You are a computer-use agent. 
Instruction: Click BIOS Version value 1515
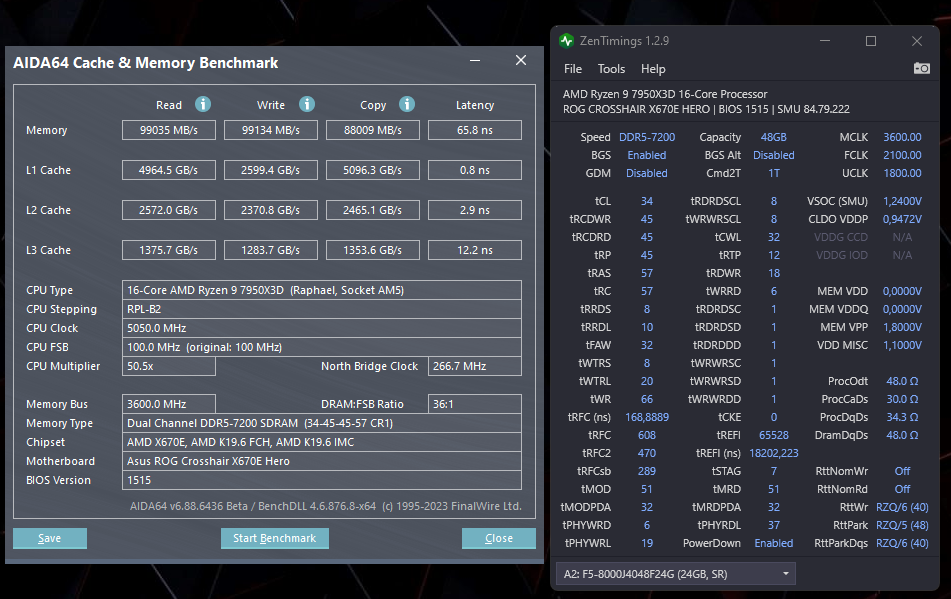321,480
